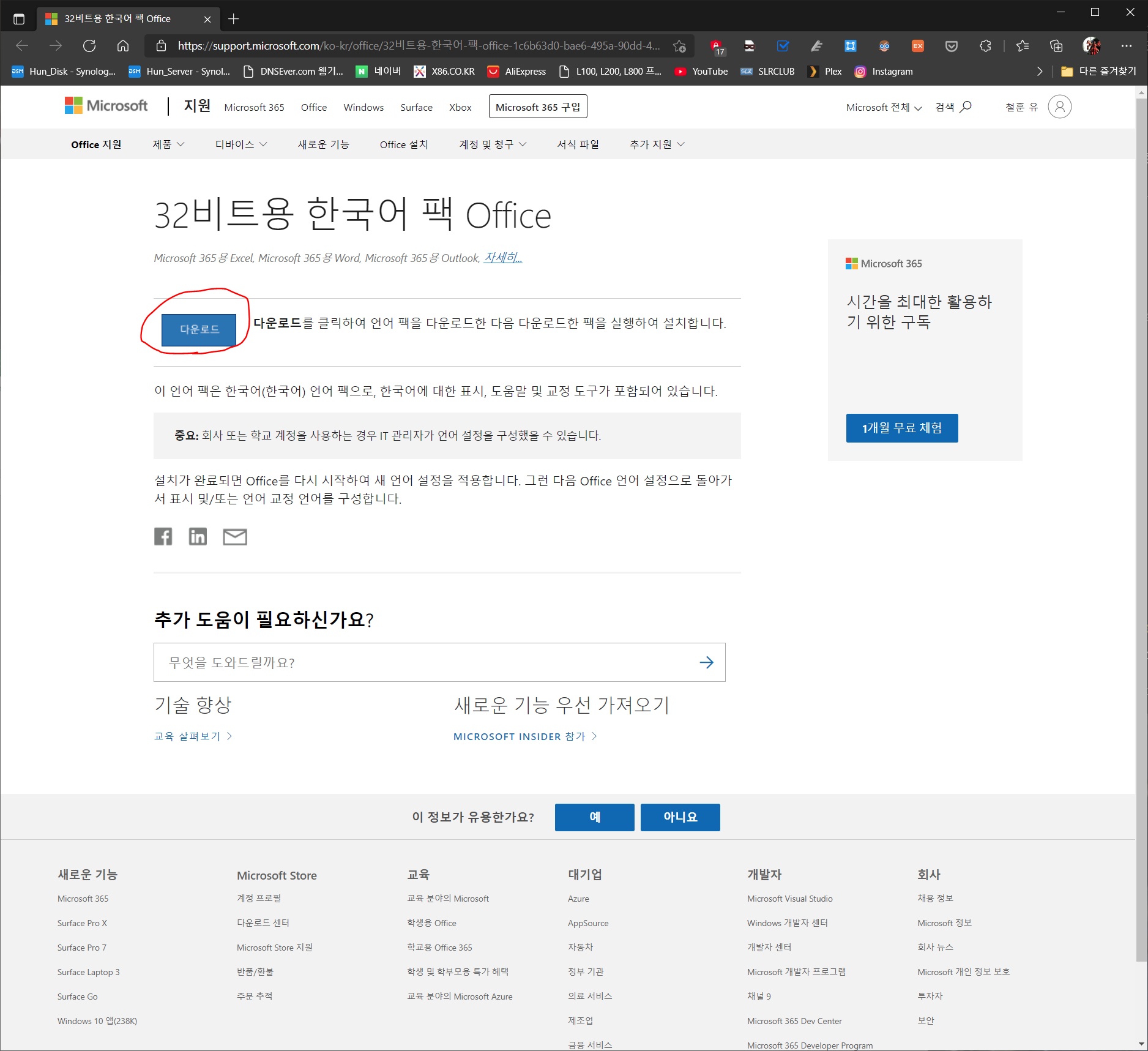Open Instagram bookmark
This screenshot has height=1051, width=1148.
pos(884,72)
